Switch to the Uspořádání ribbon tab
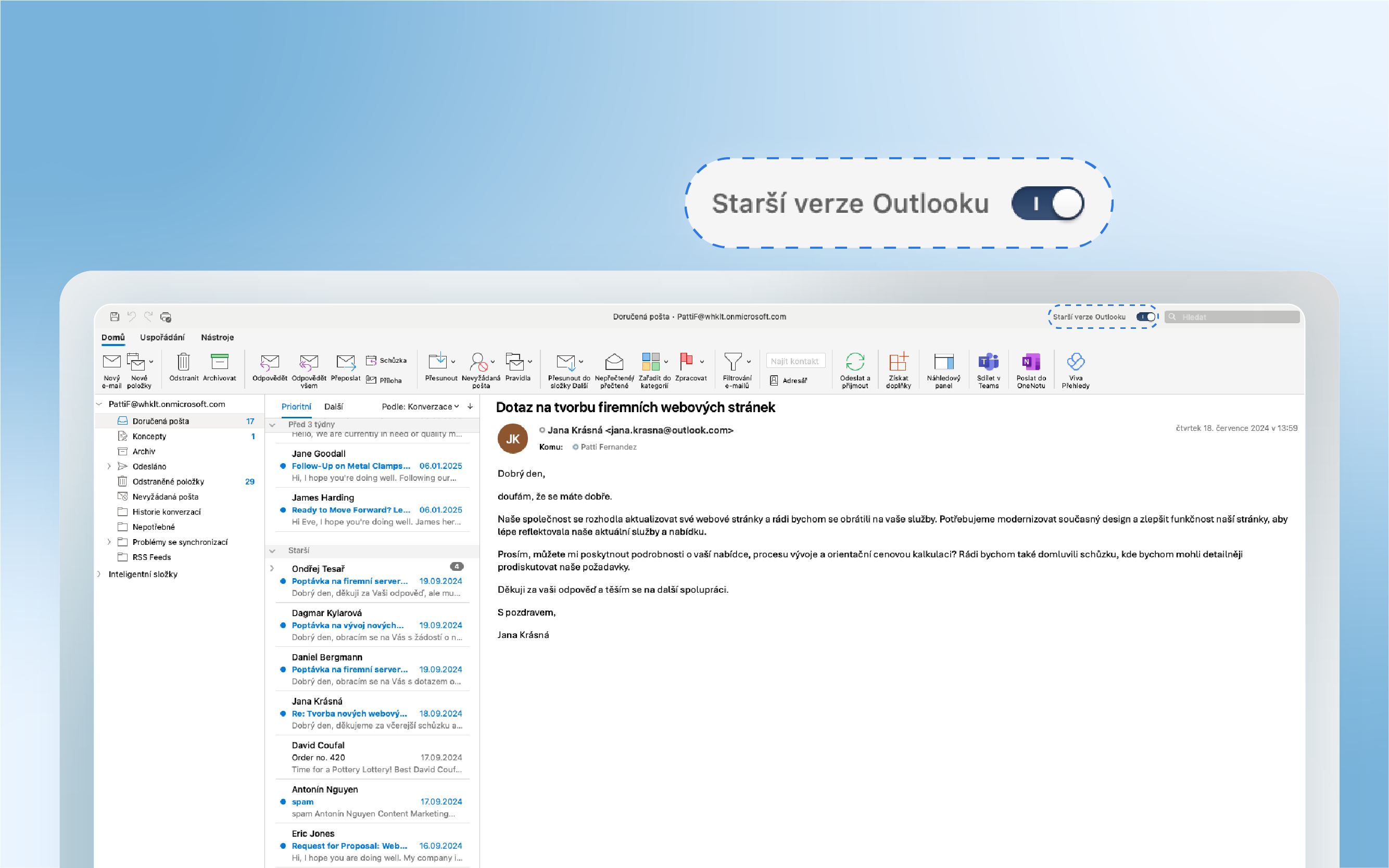The image size is (1389, 868). [x=162, y=338]
